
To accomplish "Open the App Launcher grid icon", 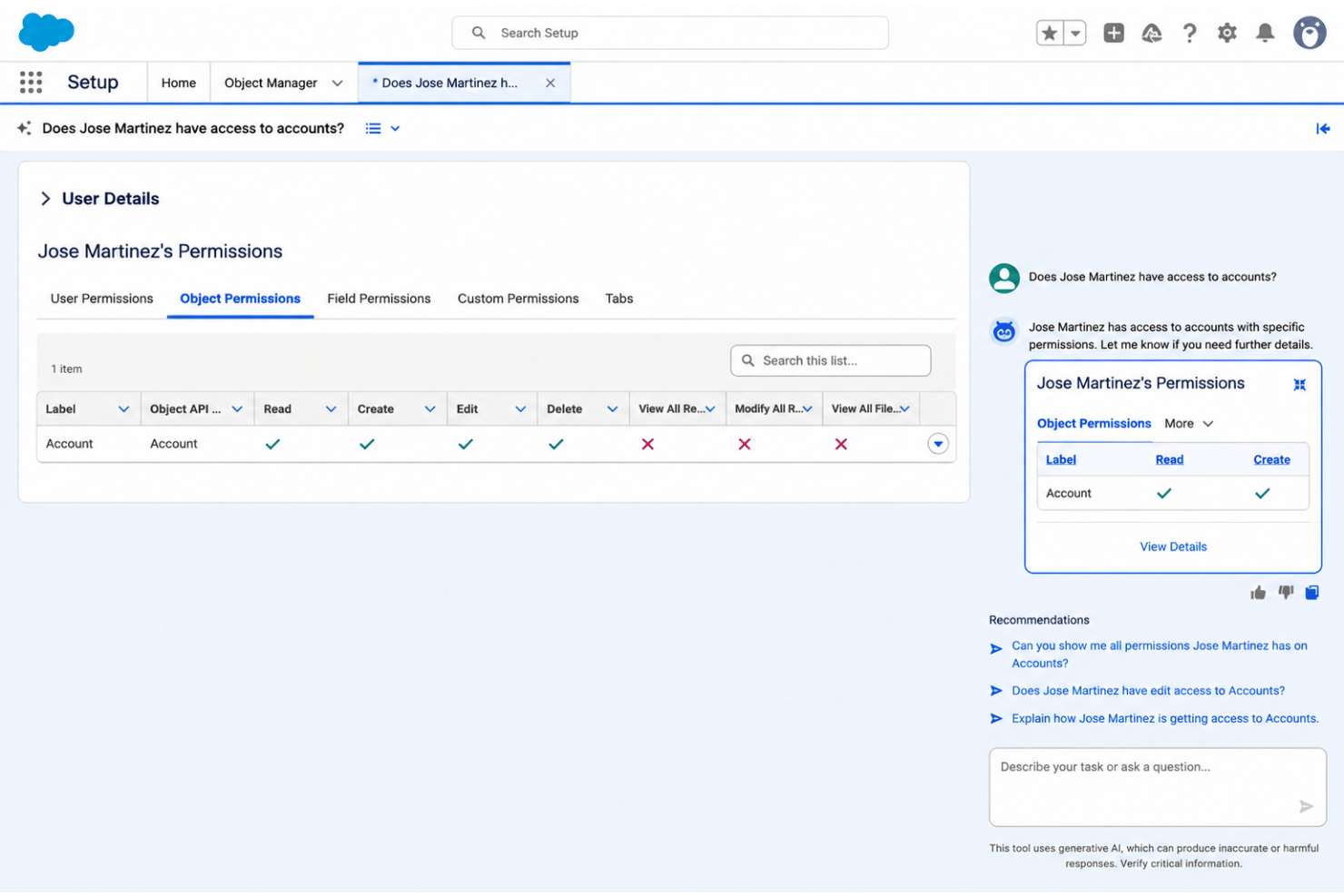I will (x=31, y=83).
